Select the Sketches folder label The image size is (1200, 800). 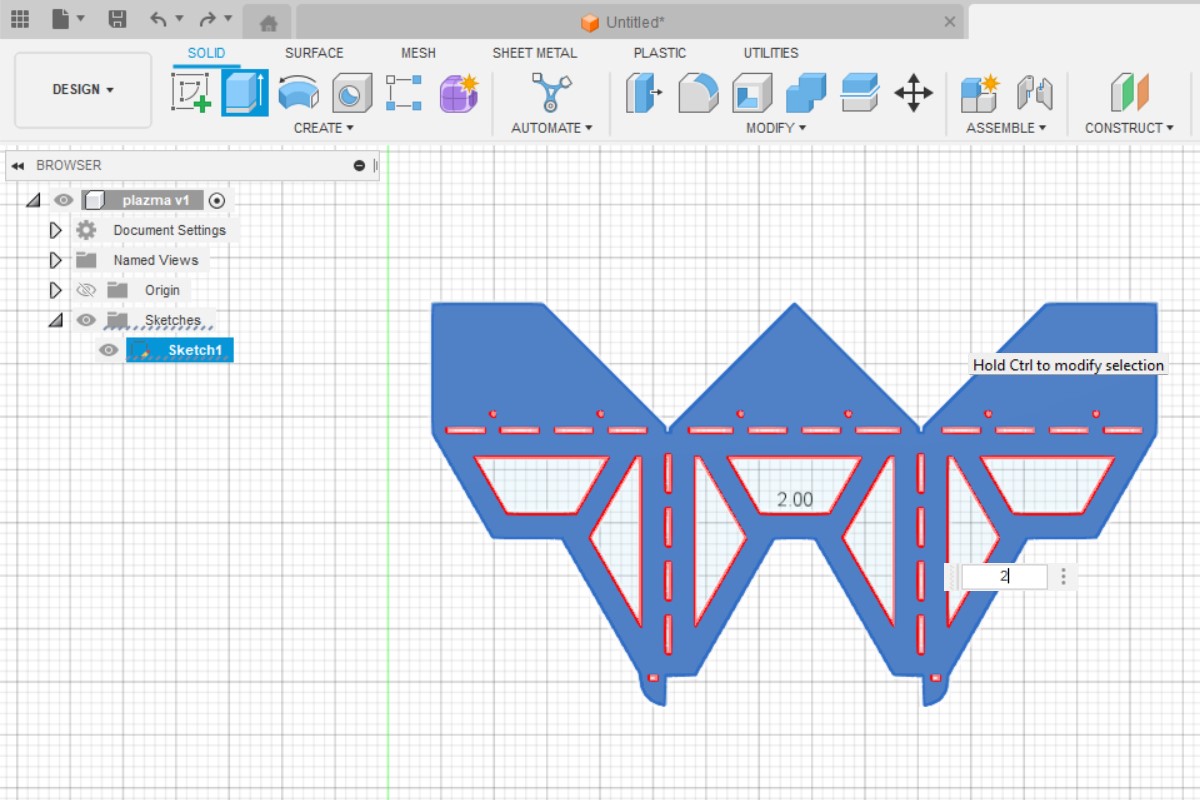click(x=172, y=321)
